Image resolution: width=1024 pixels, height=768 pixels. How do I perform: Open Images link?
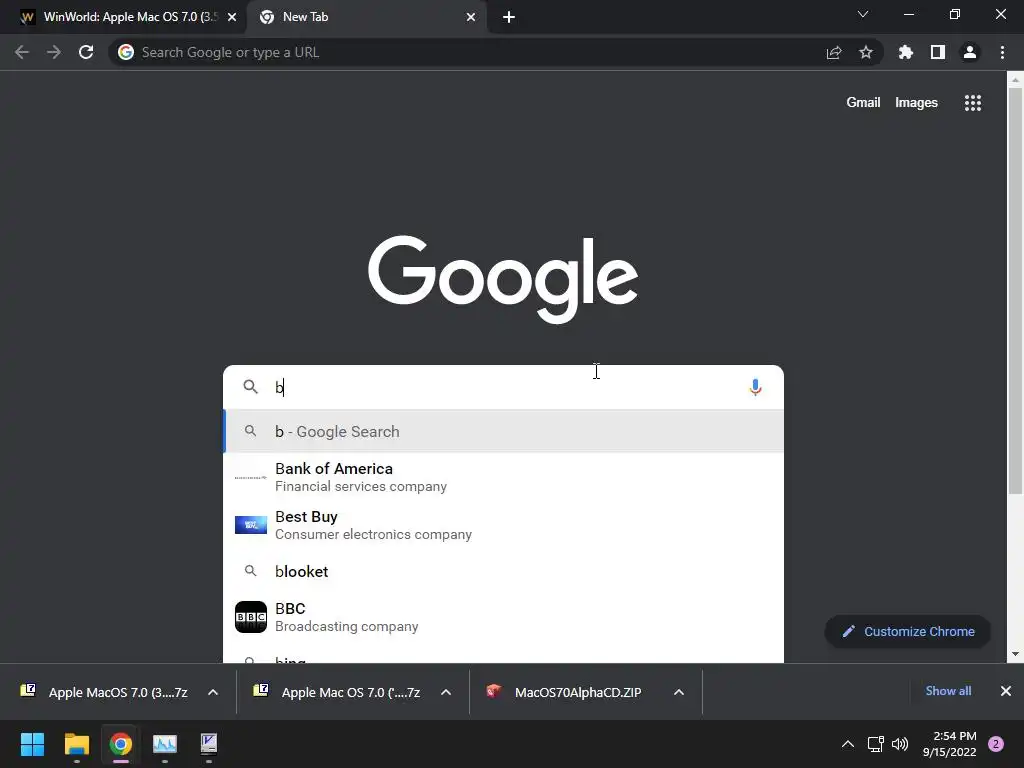click(x=916, y=103)
